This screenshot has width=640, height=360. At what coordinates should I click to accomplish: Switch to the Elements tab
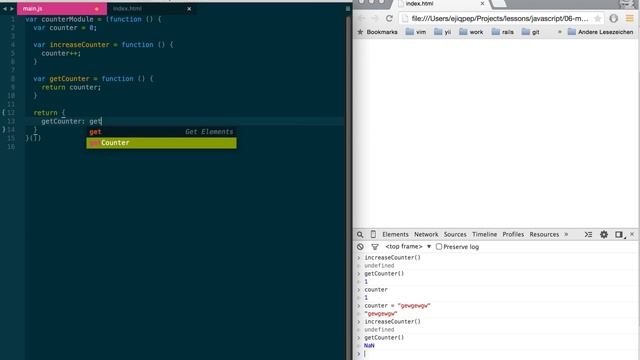395,234
